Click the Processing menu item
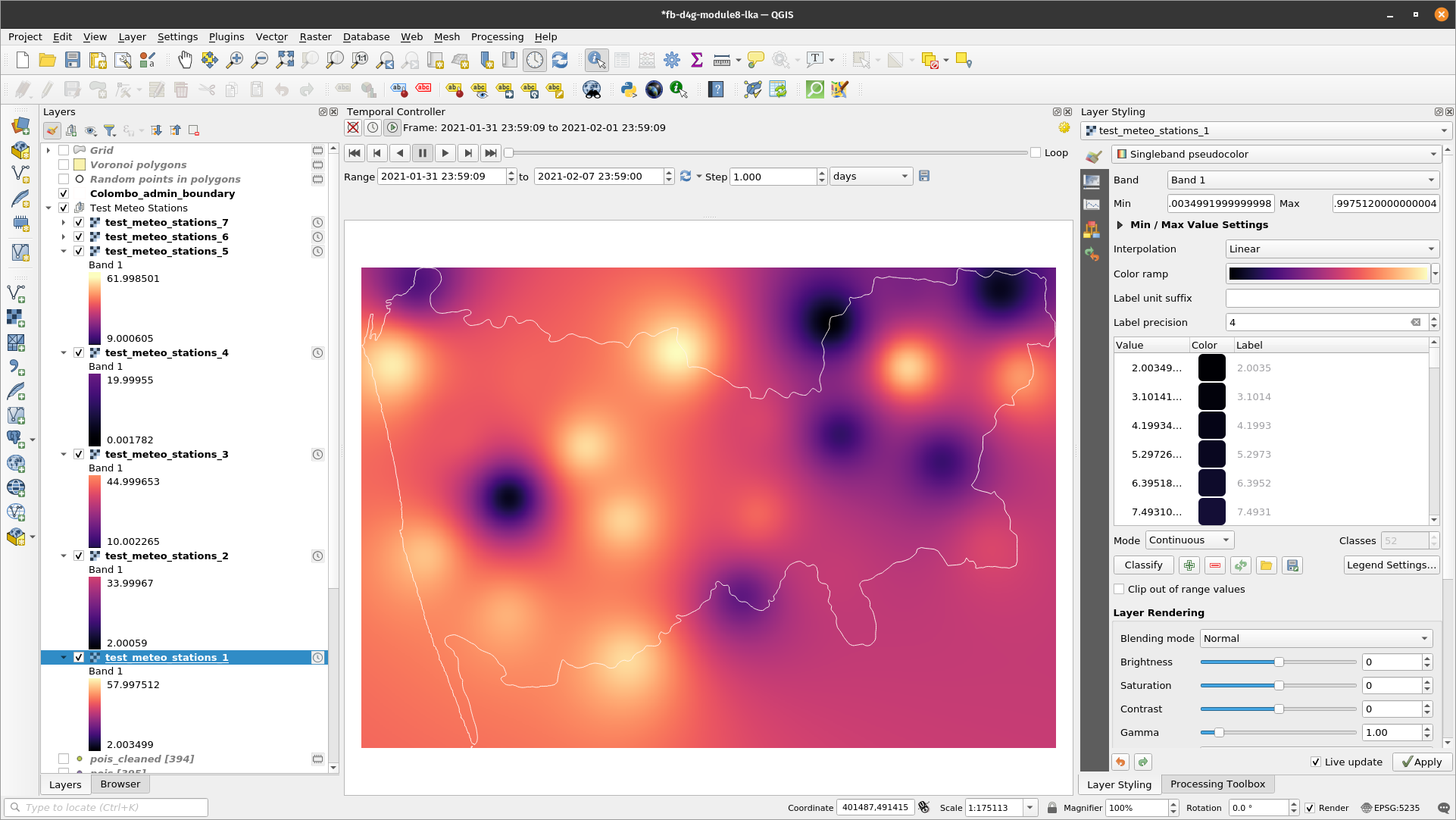The width and height of the screenshot is (1456, 820). pyautogui.click(x=496, y=36)
